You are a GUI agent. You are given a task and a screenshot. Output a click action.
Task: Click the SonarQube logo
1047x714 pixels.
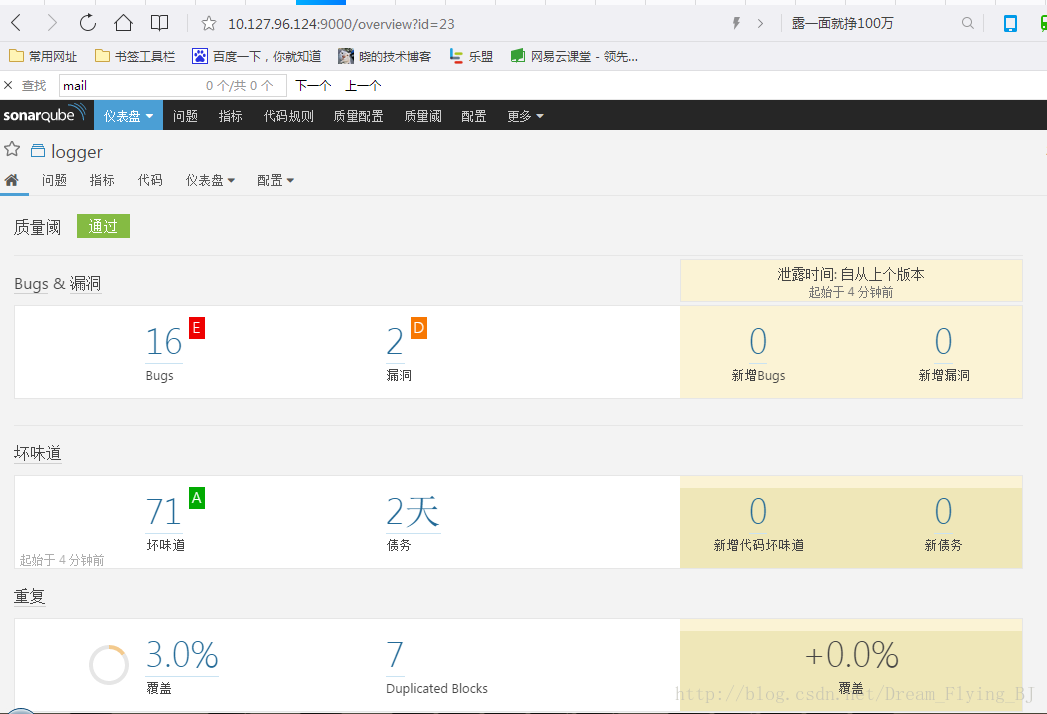[44, 115]
